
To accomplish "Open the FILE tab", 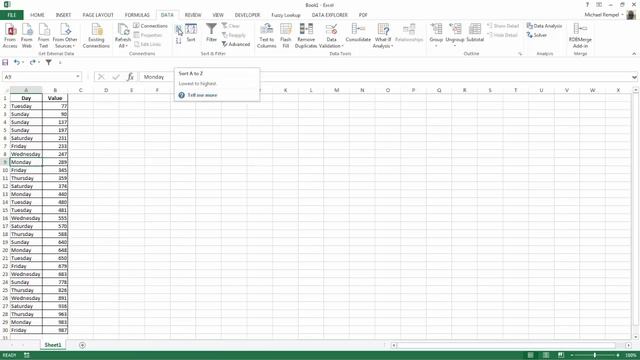I will [x=11, y=15].
